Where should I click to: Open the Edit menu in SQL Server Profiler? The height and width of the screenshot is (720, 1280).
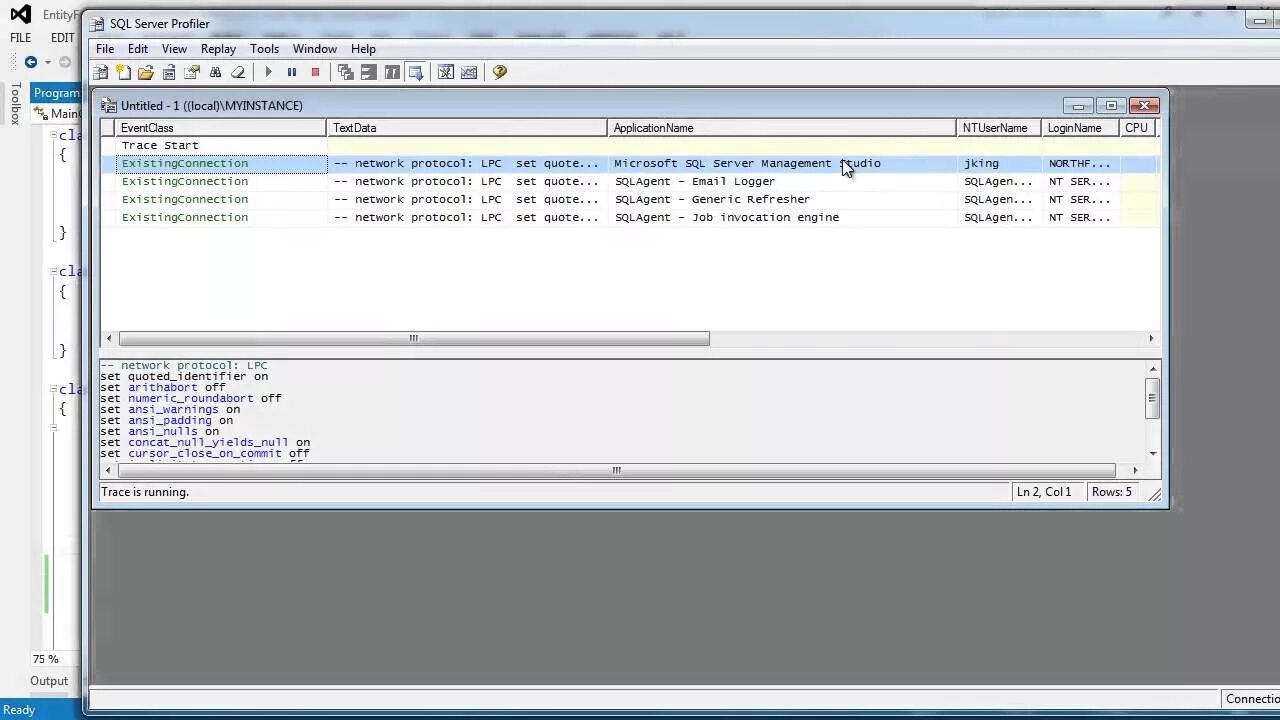[x=138, y=48]
